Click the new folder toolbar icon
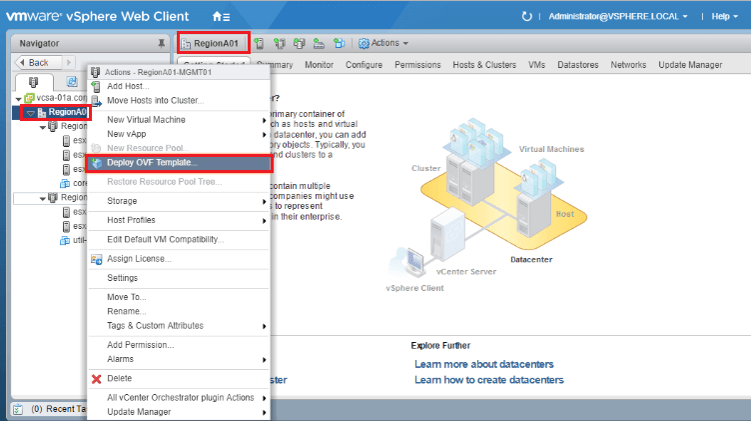 [x=299, y=44]
